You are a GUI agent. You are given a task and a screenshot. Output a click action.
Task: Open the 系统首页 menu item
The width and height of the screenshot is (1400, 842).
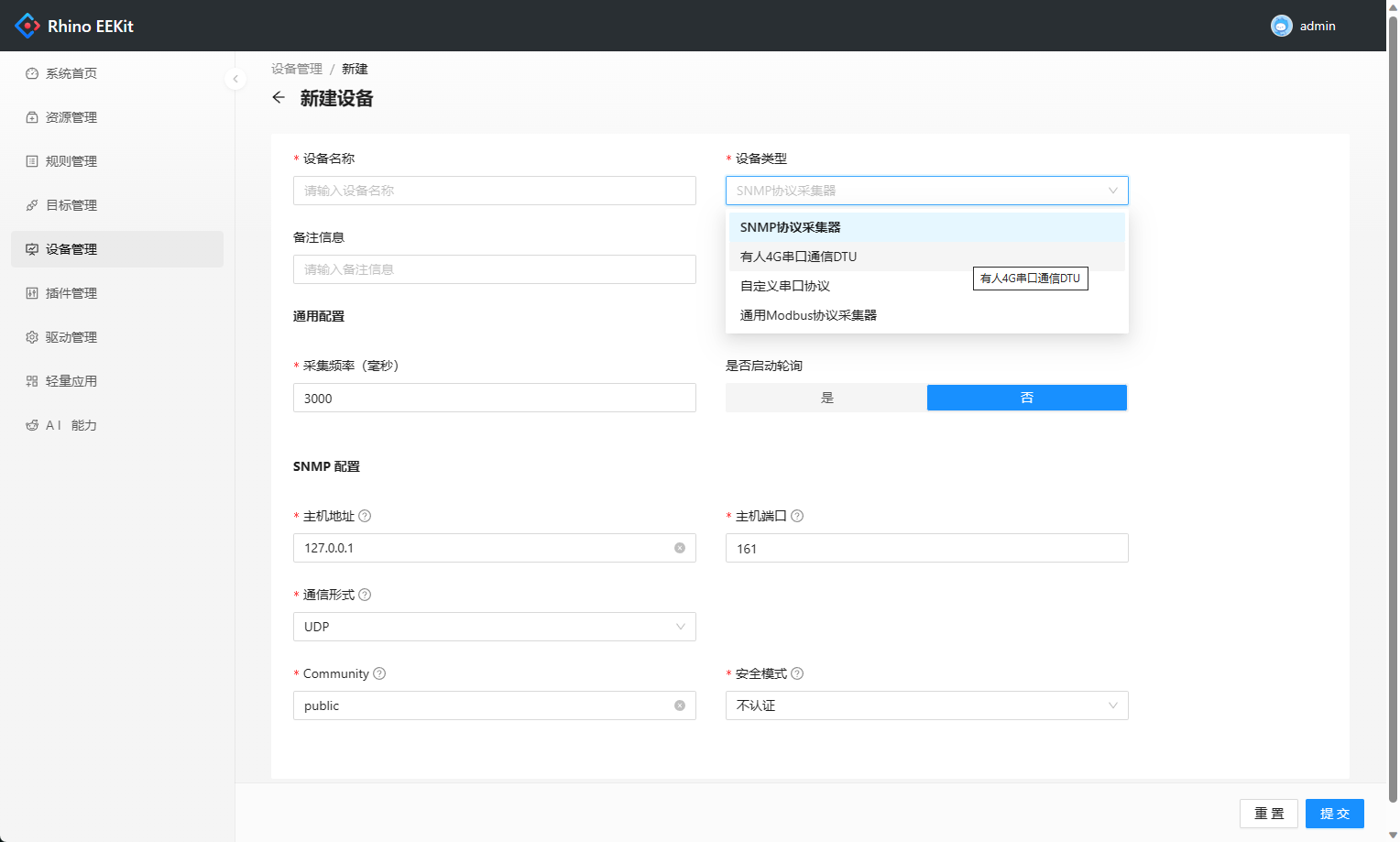[x=117, y=73]
